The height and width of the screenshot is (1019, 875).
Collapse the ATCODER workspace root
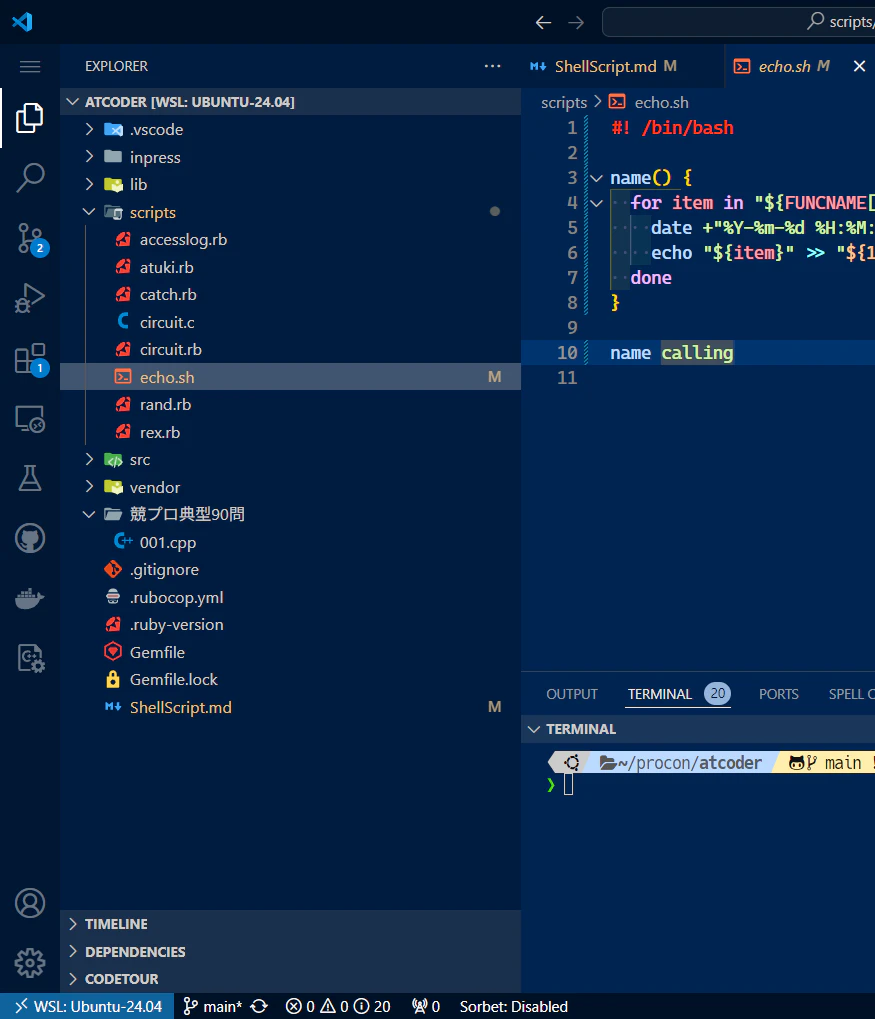pyautogui.click(x=291, y=102)
